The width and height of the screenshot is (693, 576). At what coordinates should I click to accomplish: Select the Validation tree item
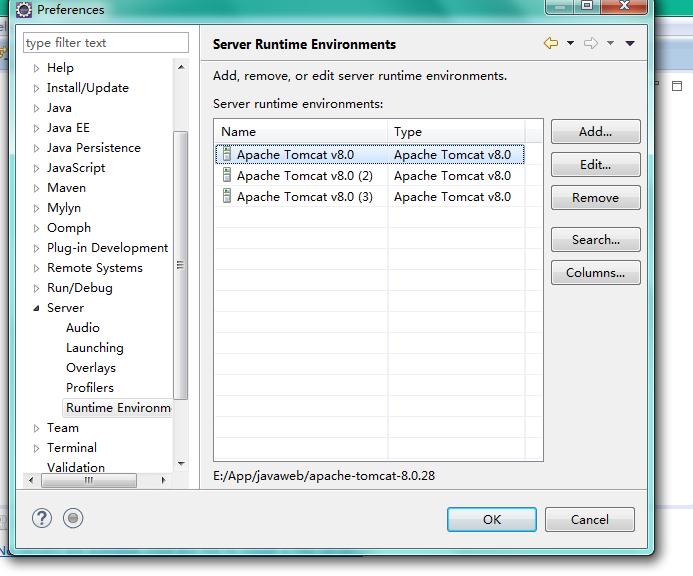point(76,467)
